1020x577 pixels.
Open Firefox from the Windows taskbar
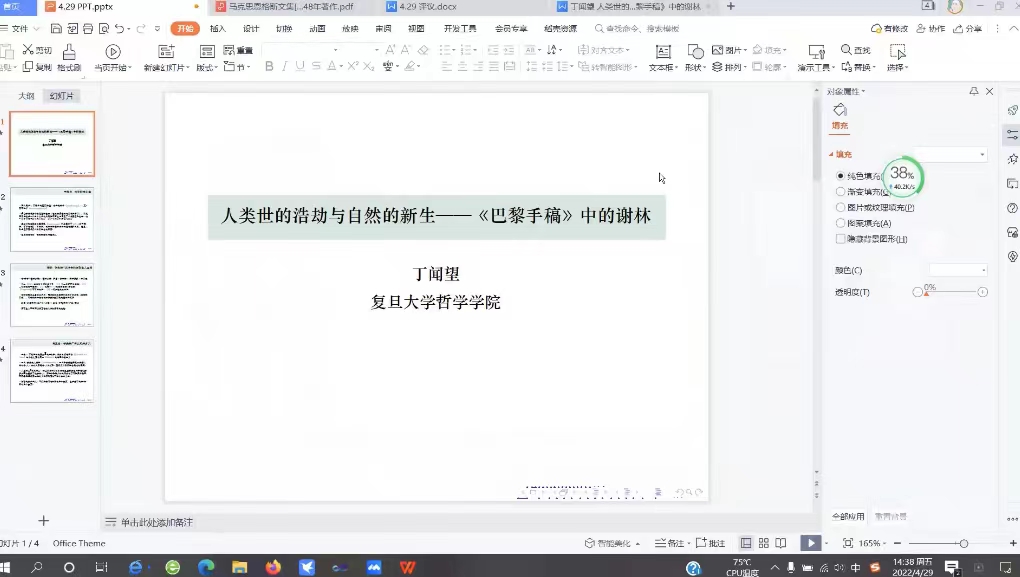[273, 567]
